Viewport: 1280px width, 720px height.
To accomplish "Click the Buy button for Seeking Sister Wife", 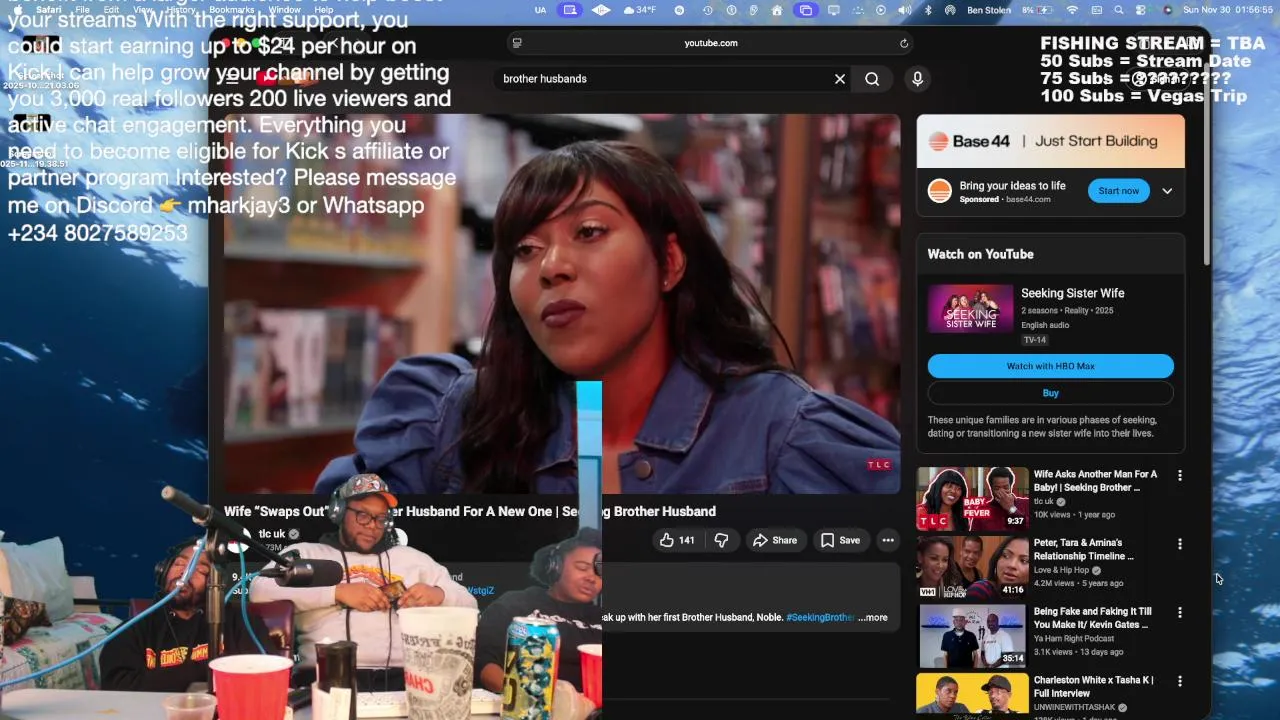I will [x=1050, y=393].
